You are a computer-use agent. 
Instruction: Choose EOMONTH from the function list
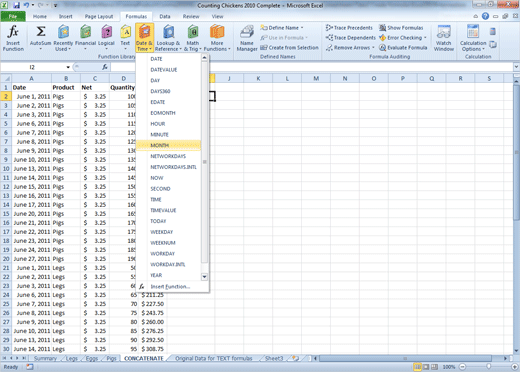168,113
